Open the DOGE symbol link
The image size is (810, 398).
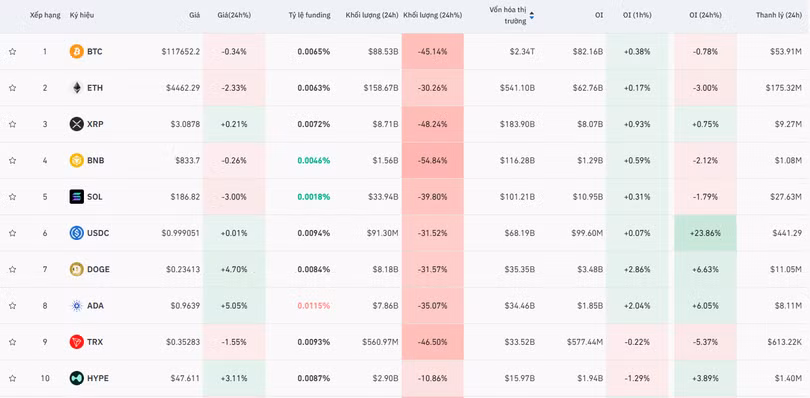[x=98, y=269]
